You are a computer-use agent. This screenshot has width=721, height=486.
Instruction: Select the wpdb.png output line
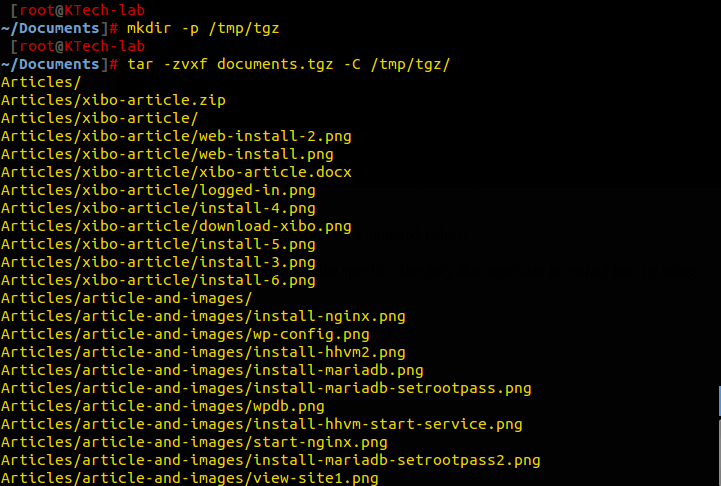tap(162, 406)
